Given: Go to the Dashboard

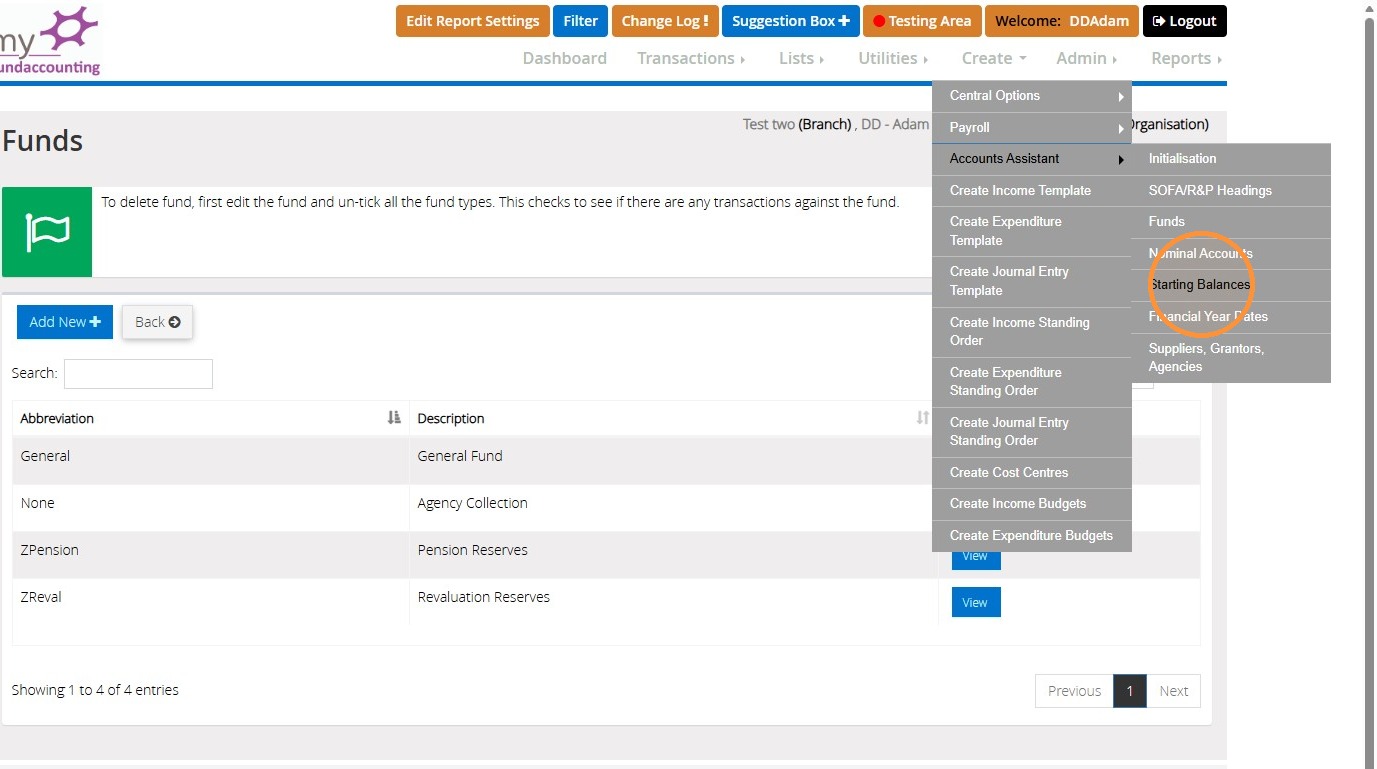Looking at the screenshot, I should 564,58.
